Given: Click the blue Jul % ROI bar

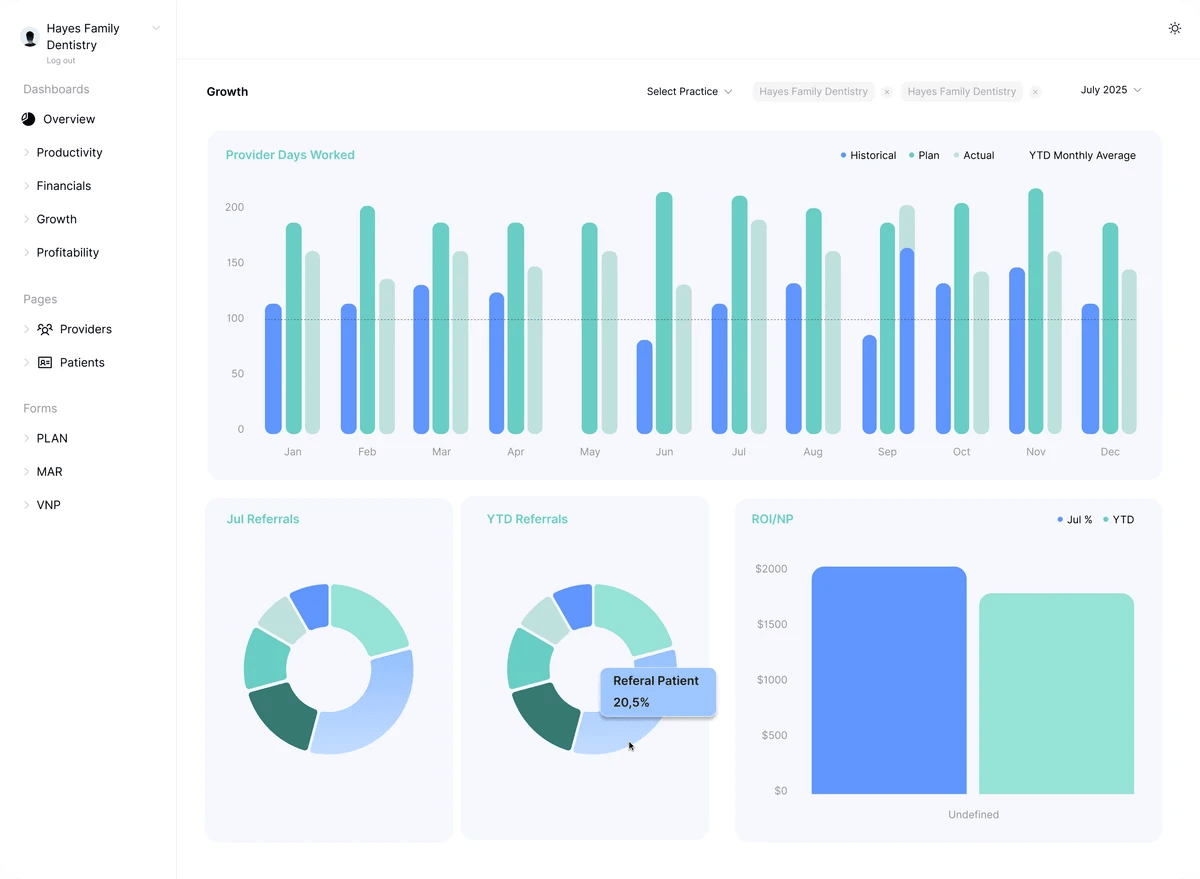Looking at the screenshot, I should coord(889,680).
